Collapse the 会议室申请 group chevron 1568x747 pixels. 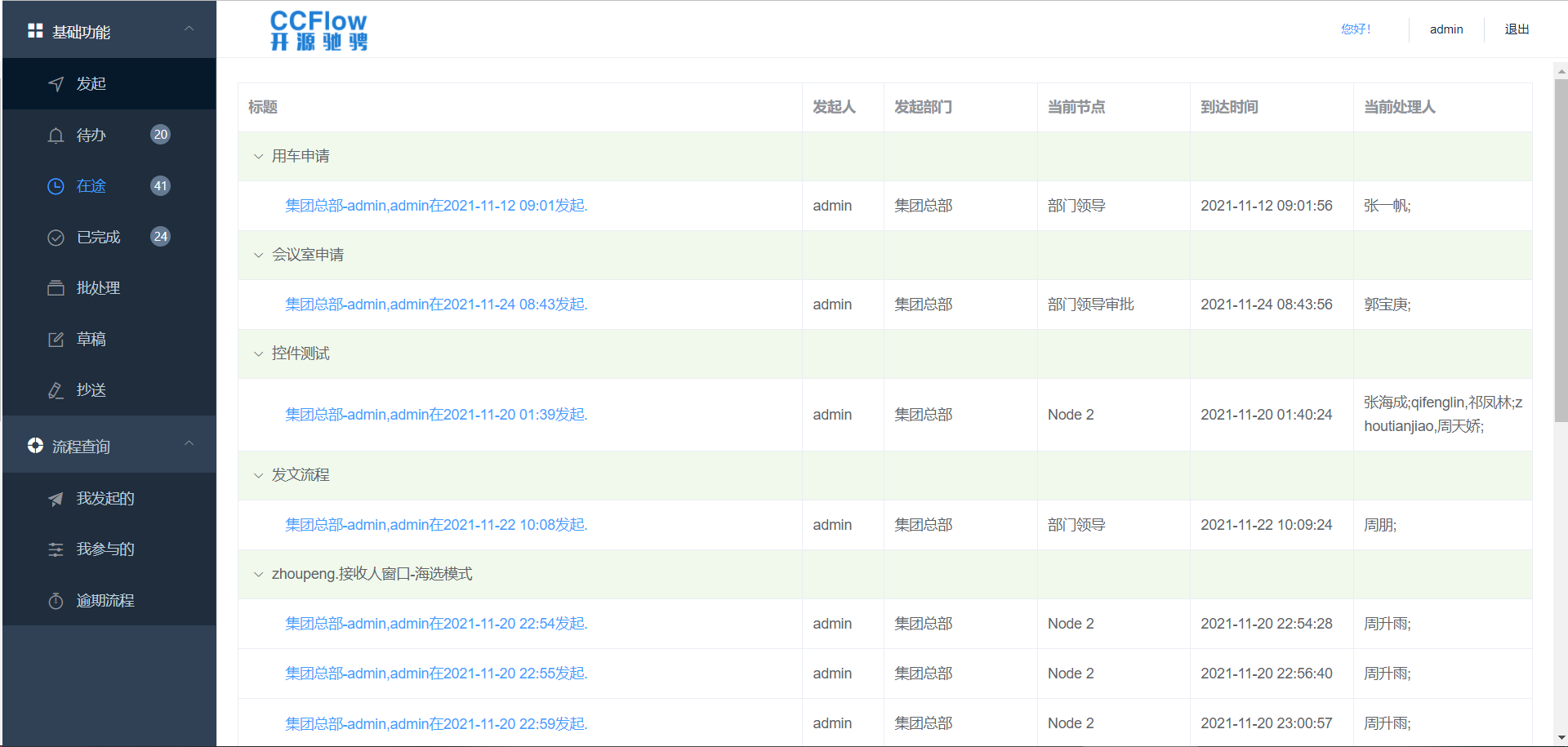258,255
